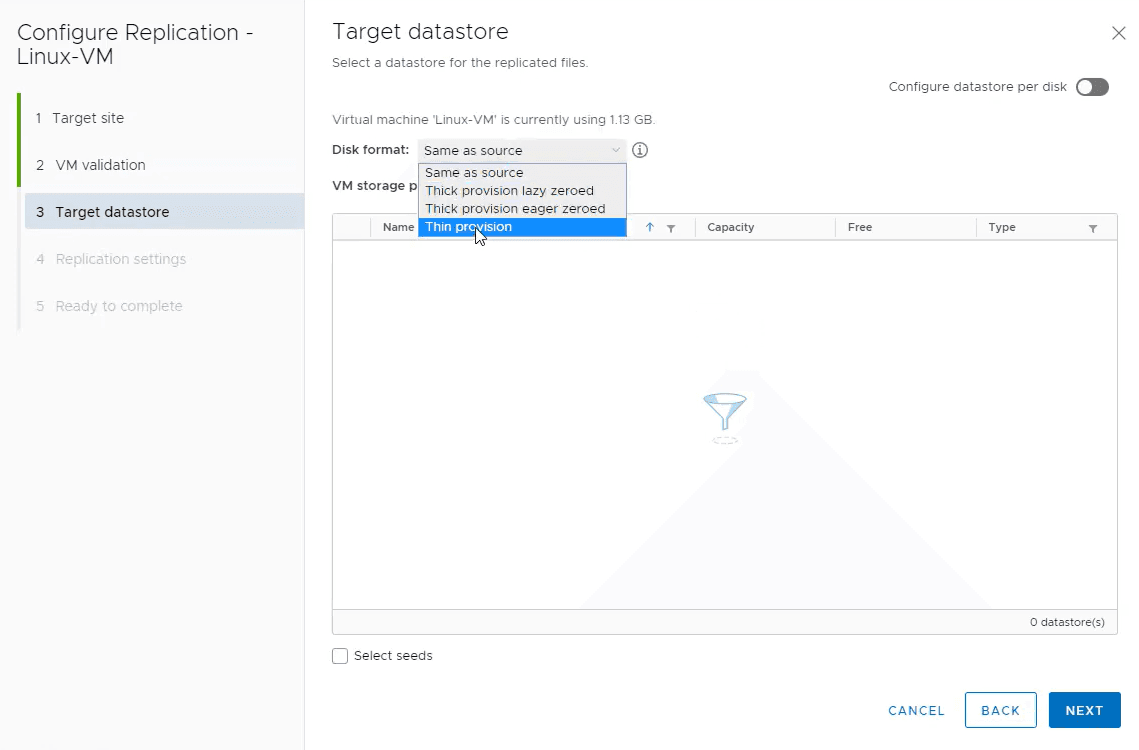Image resolution: width=1139 pixels, height=750 pixels.
Task: Close the Configure Replication wizard
Action: pyautogui.click(x=1119, y=33)
